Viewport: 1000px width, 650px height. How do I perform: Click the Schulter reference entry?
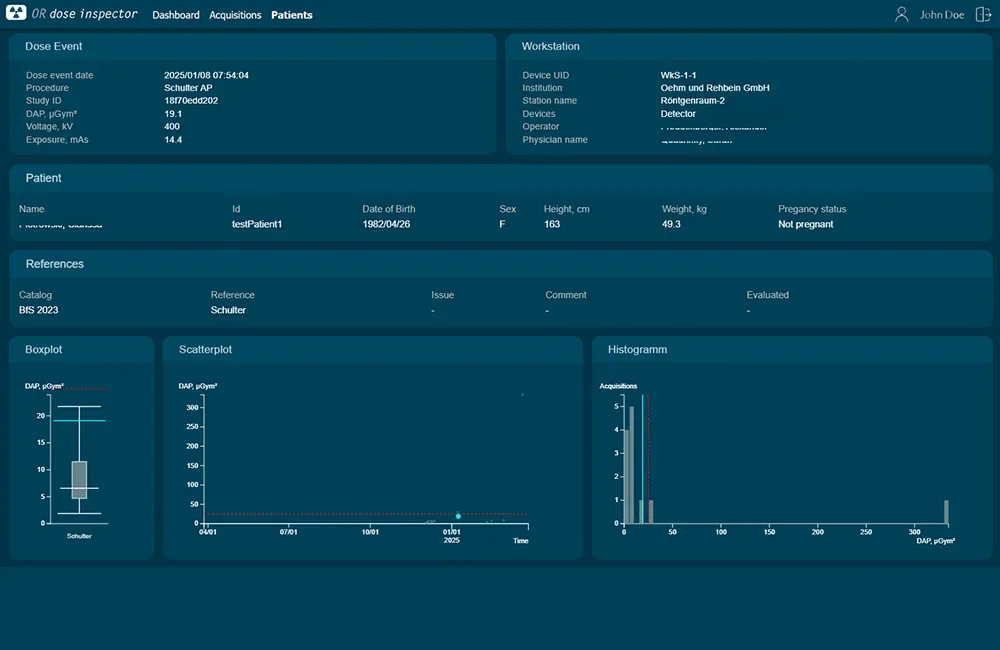coord(228,310)
